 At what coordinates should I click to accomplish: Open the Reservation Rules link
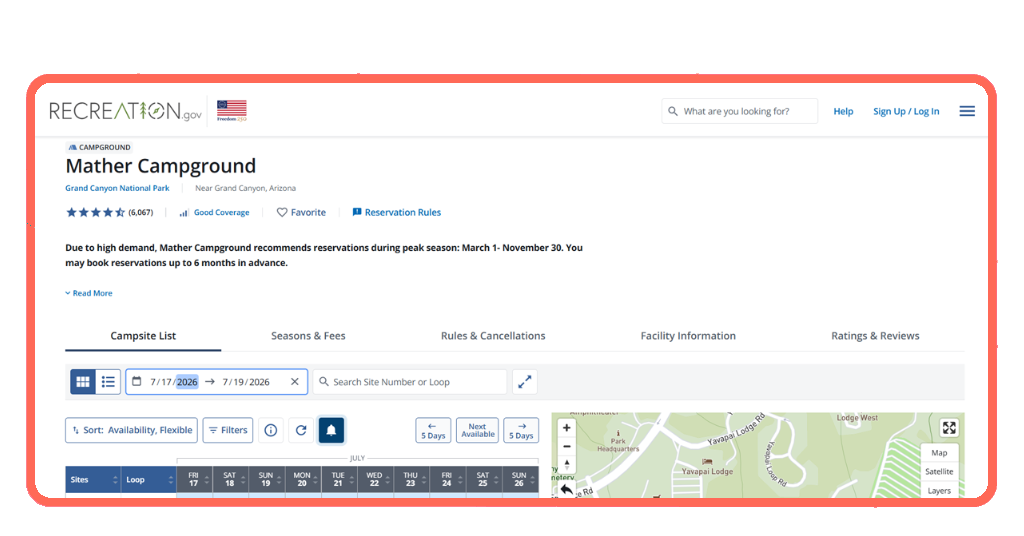(x=397, y=212)
